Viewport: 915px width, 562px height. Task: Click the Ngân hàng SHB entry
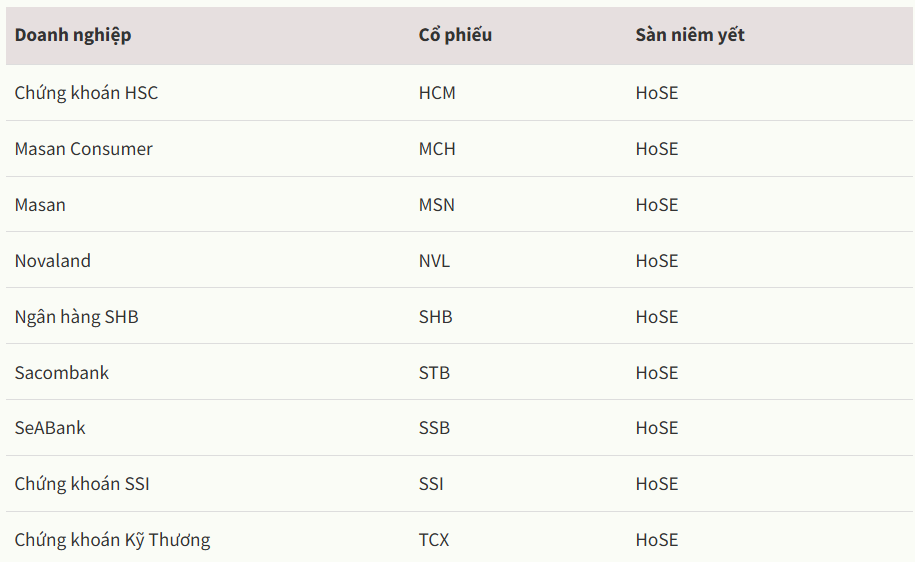[76, 317]
